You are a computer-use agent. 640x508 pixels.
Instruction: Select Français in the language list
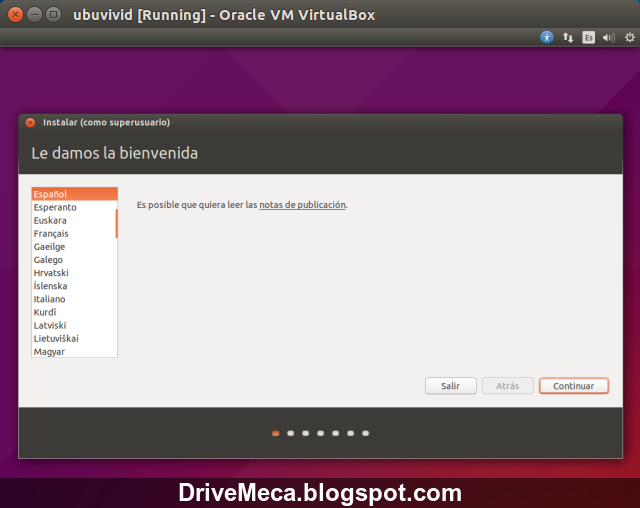tap(74, 233)
